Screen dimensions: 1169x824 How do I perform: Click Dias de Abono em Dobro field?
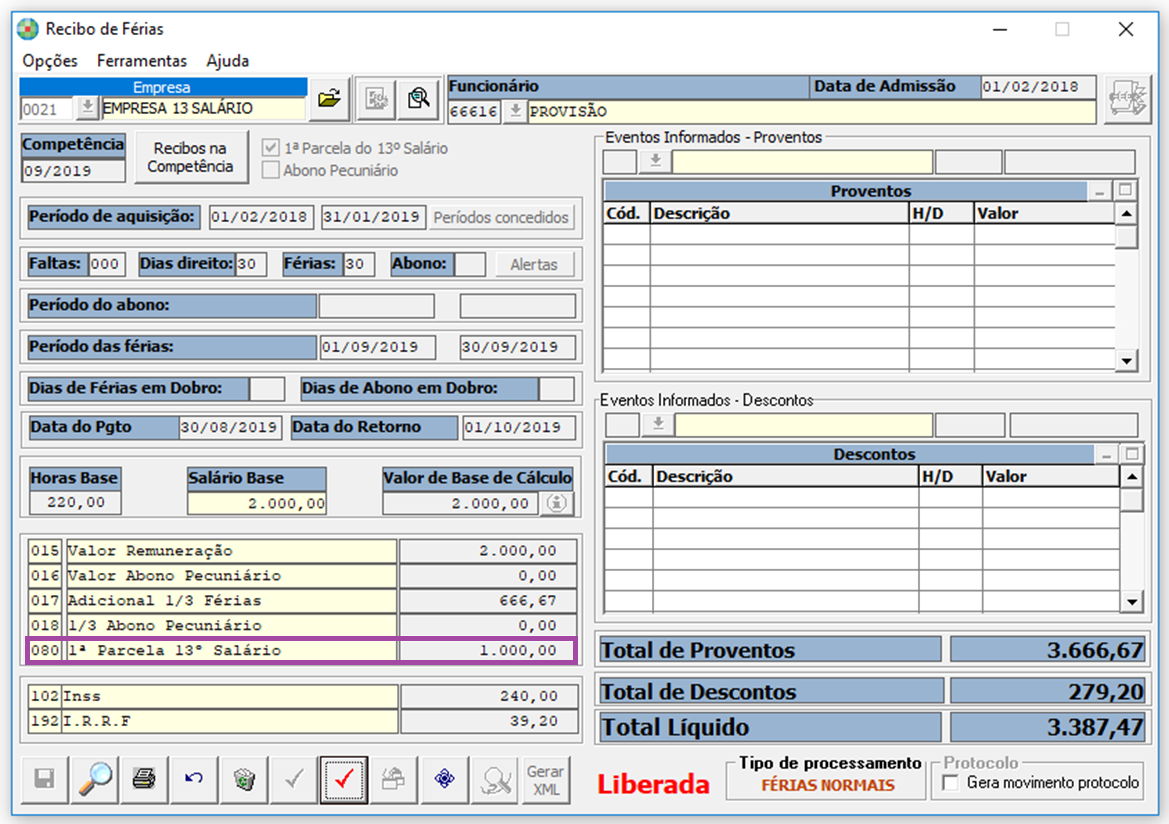[556, 389]
